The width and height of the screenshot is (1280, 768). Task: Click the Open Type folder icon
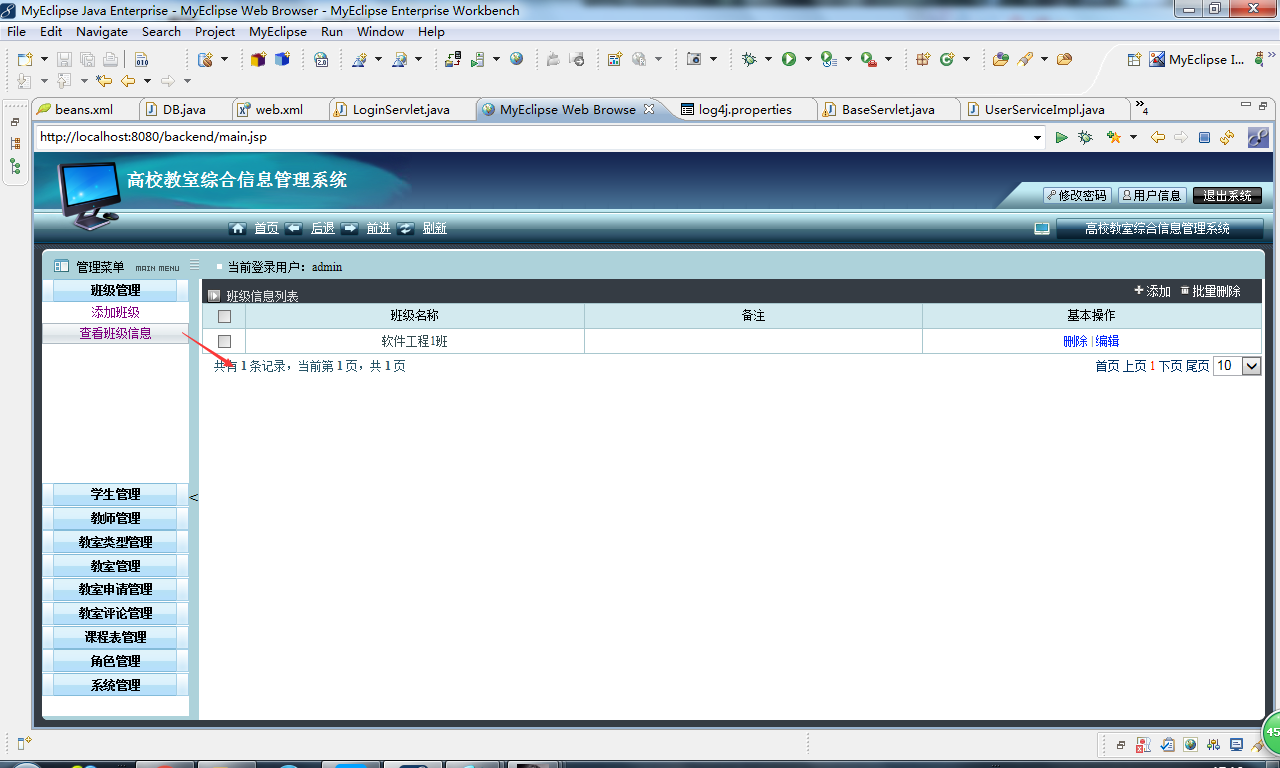point(1000,60)
